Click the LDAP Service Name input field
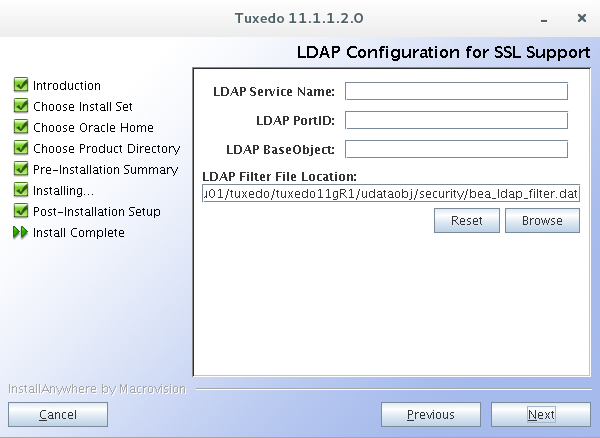The image size is (600, 438). [x=456, y=91]
